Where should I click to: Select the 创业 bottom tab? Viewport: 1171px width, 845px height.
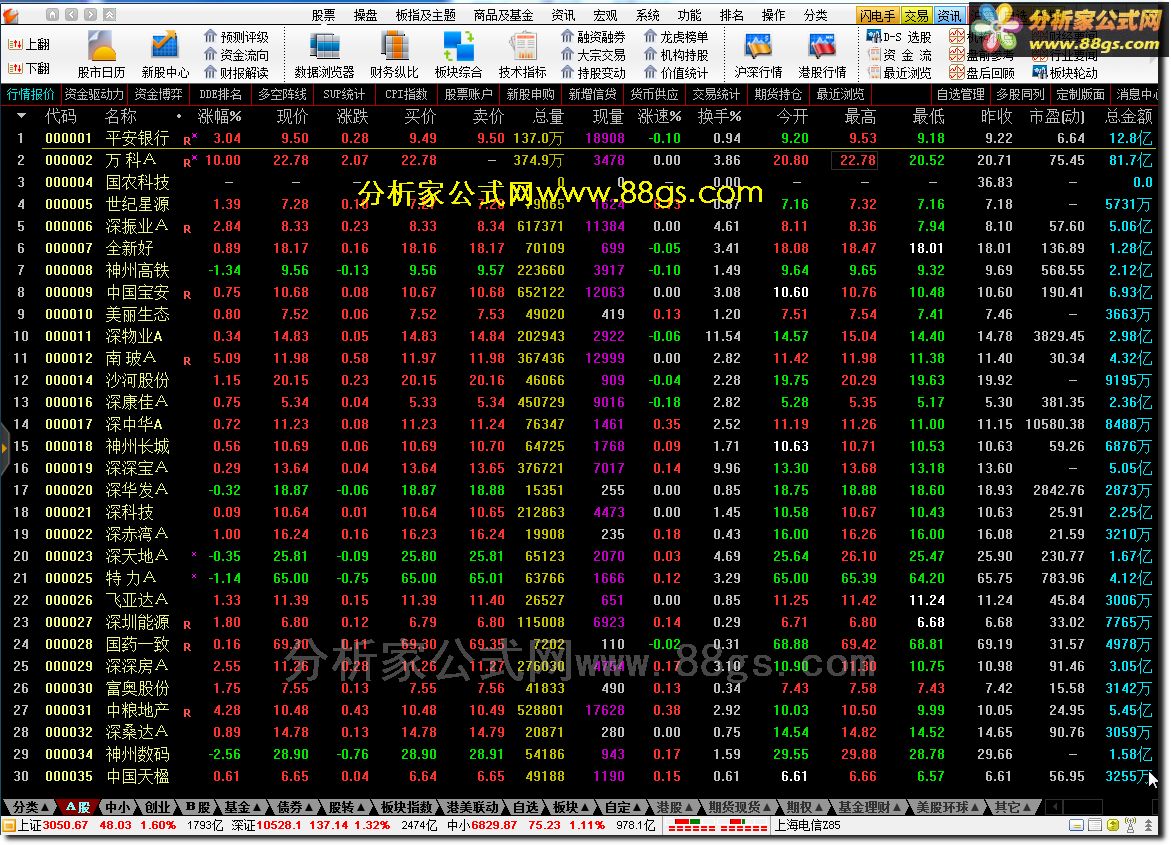157,807
